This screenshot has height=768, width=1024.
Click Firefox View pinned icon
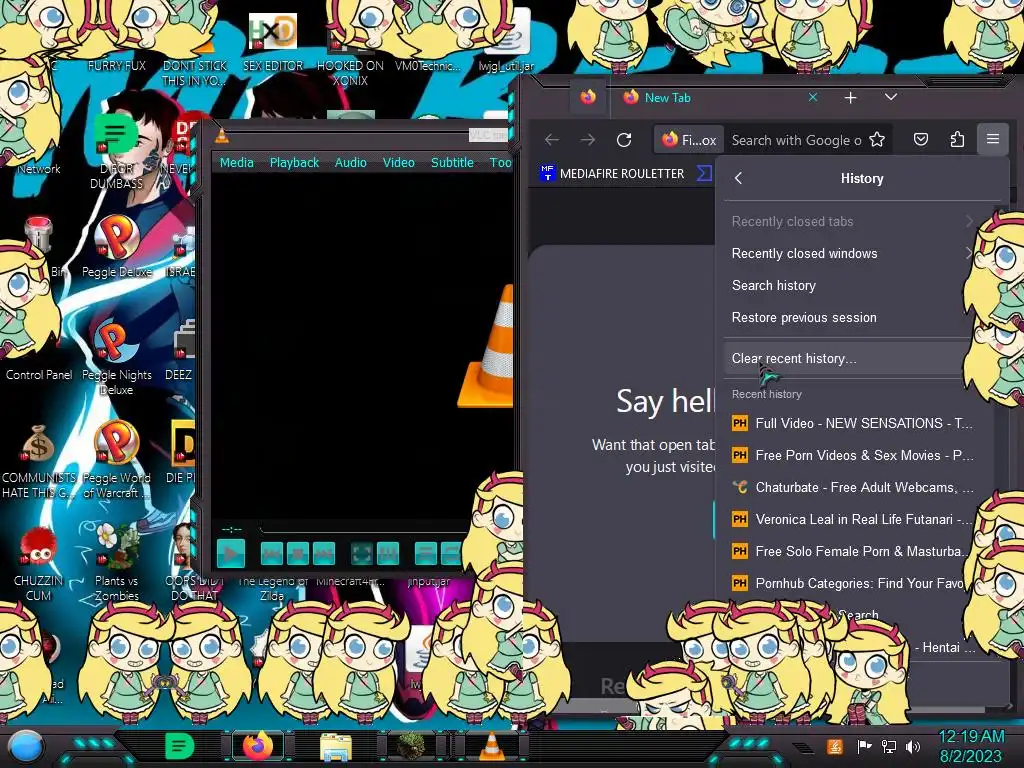coord(588,97)
